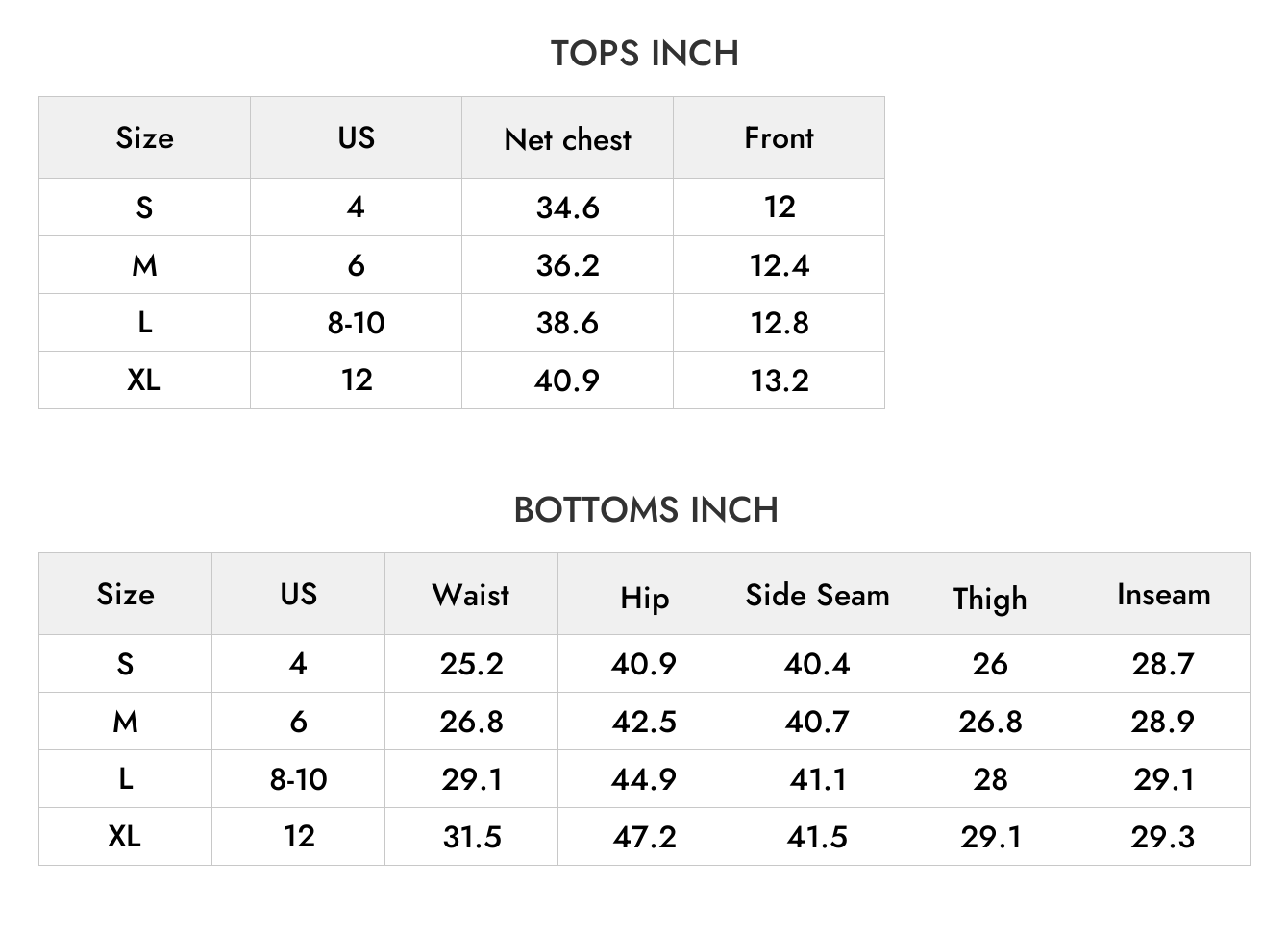This screenshot has height=932, width=1288.
Task: Select the XL size cell in tops table
Action: point(144,380)
